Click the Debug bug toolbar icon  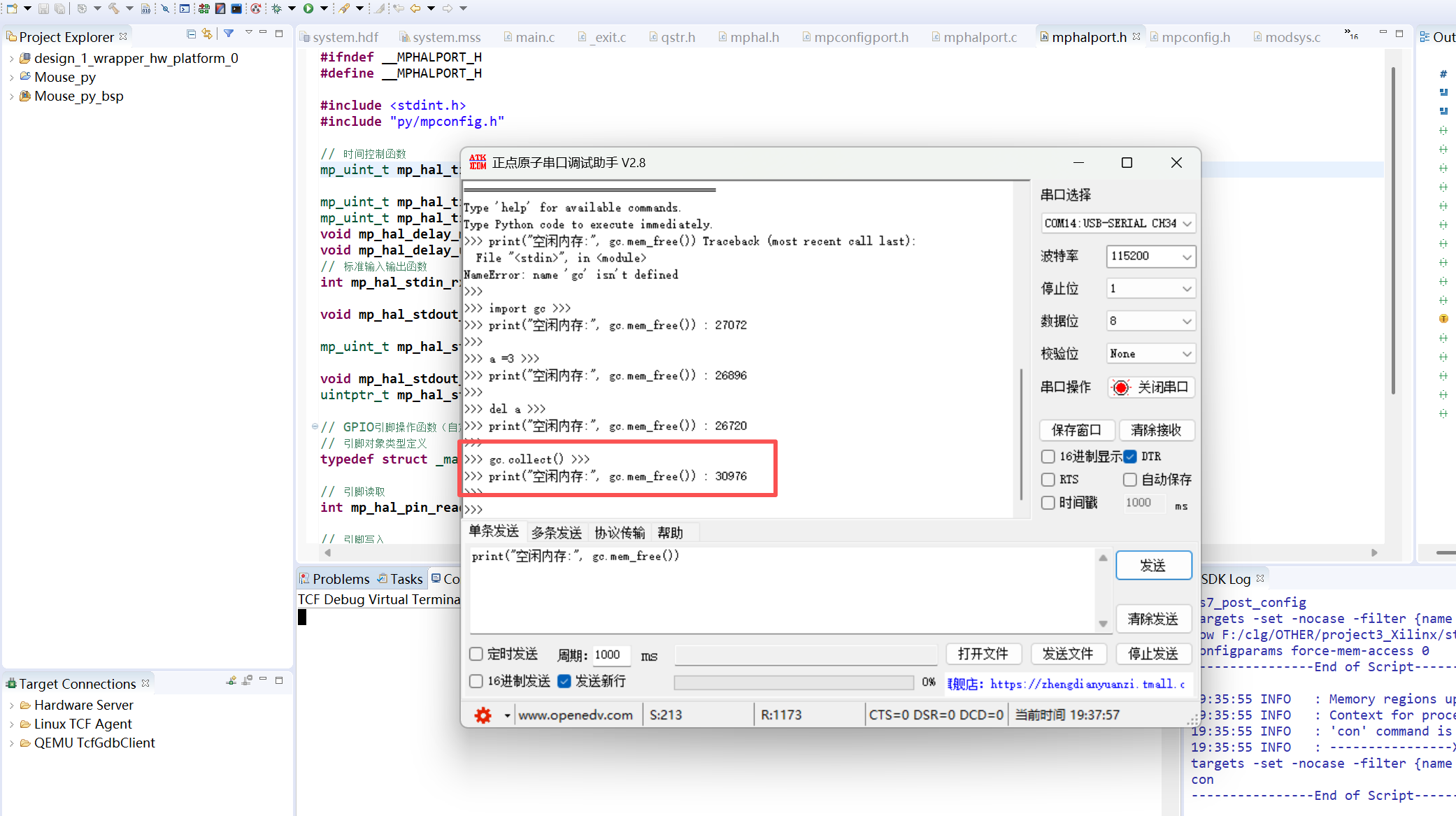277,8
